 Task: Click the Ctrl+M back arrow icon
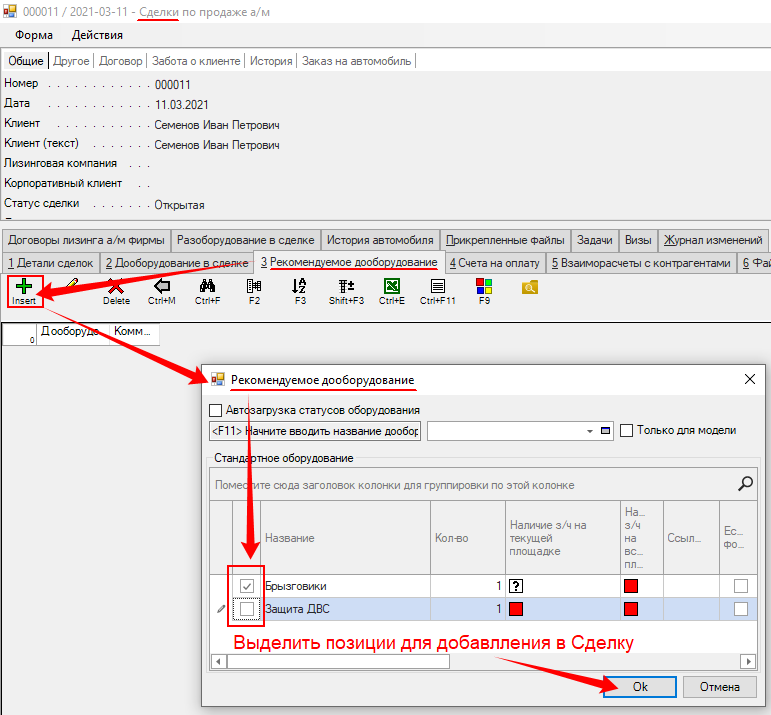(x=162, y=287)
